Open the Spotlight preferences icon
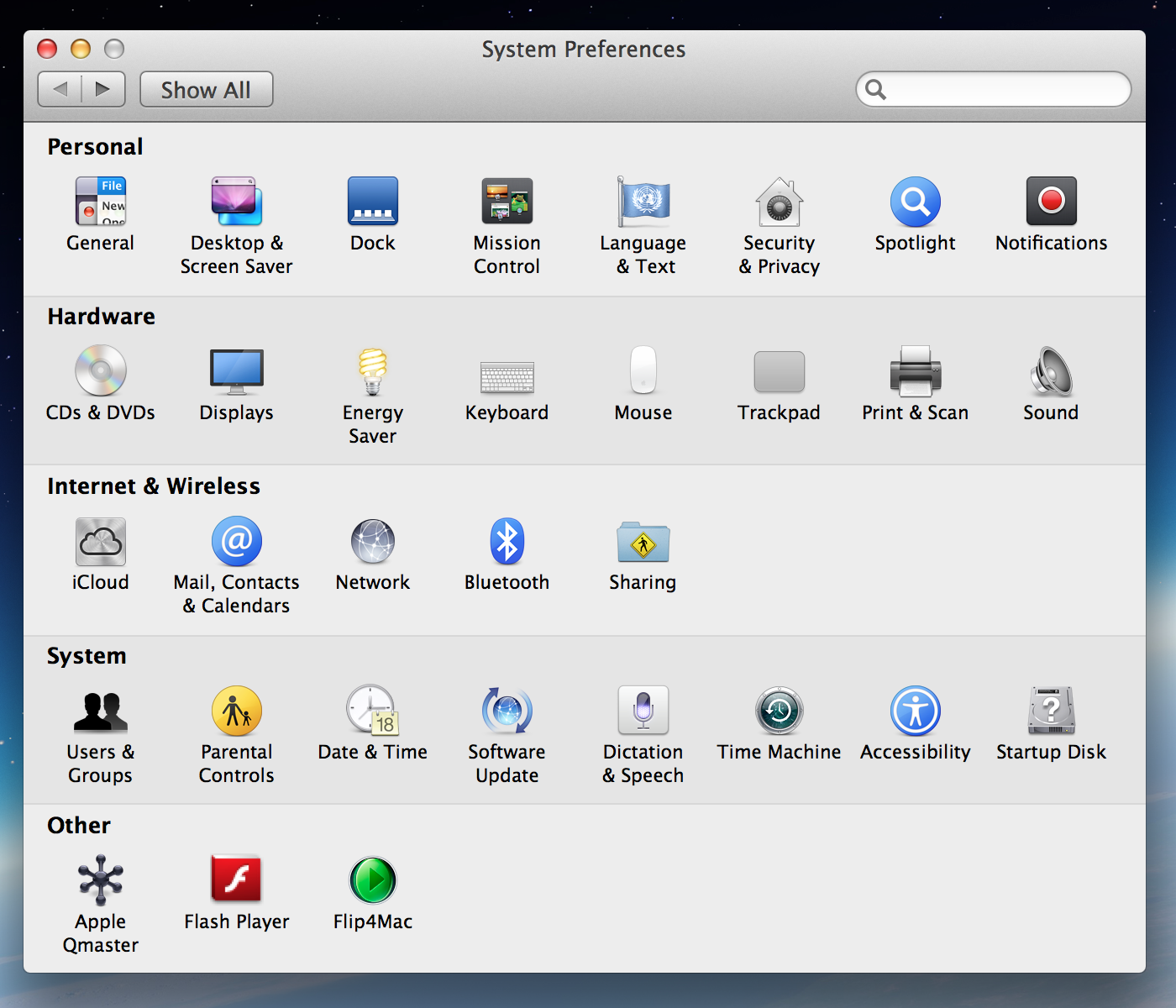1176x1008 pixels. [916, 202]
